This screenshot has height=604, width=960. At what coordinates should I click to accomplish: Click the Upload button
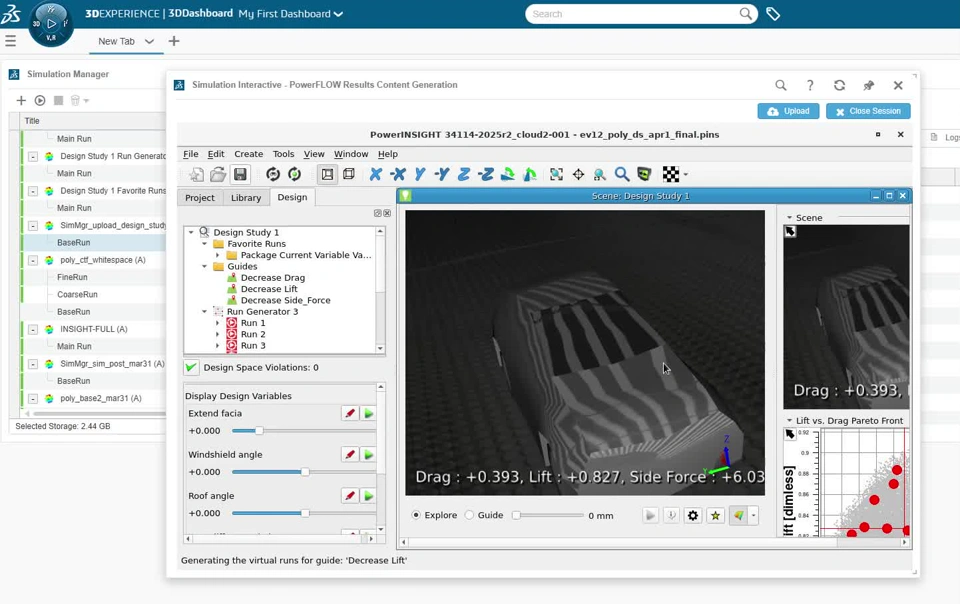tap(789, 111)
